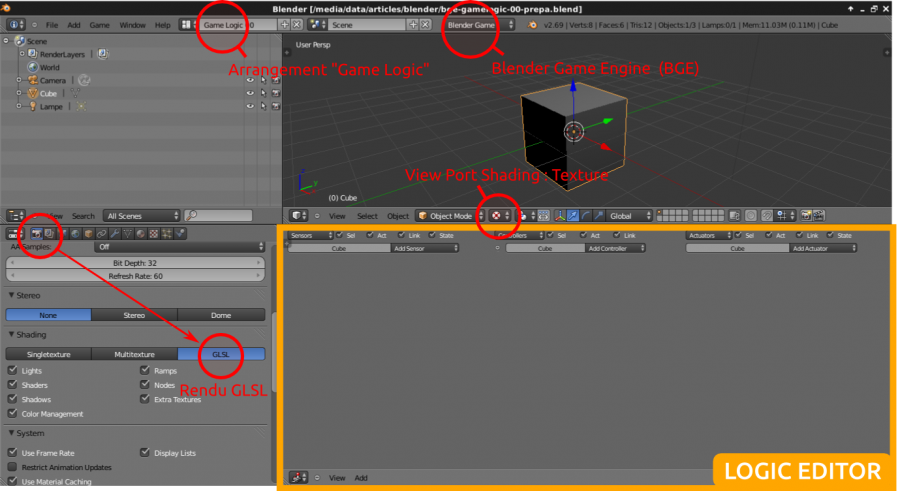Viewport: 900px width, 491px height.
Task: Toggle proportional editing icon in 3D header
Action: coord(751,215)
